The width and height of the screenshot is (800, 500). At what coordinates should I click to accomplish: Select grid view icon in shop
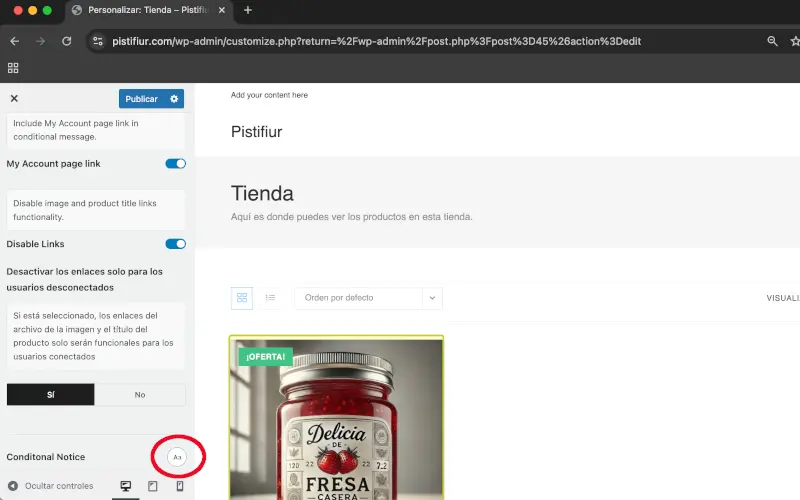[242, 298]
